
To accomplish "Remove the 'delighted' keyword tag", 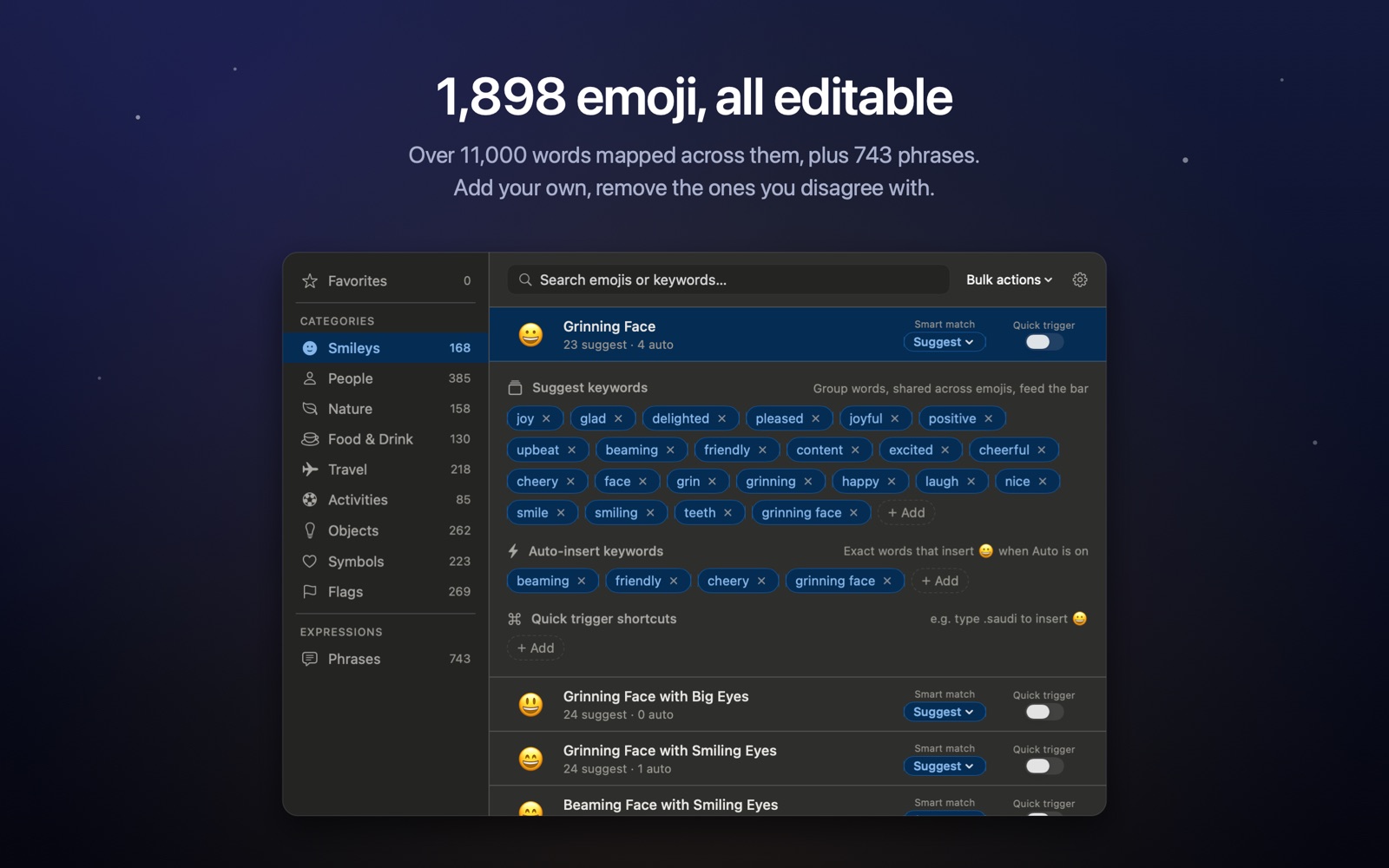I will click(721, 418).
